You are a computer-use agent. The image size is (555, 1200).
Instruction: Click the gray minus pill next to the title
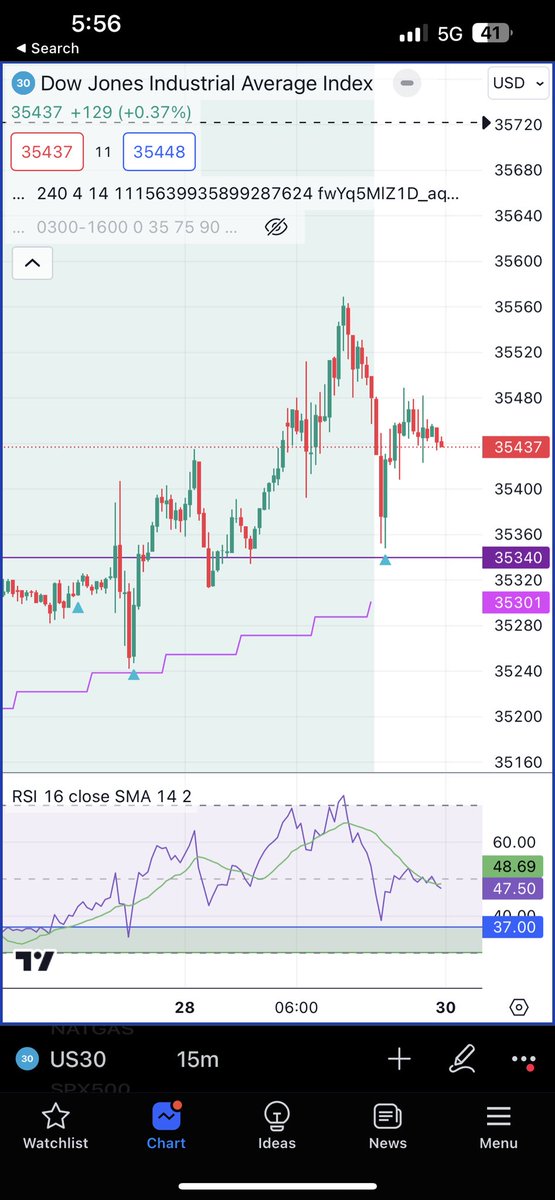pos(407,84)
